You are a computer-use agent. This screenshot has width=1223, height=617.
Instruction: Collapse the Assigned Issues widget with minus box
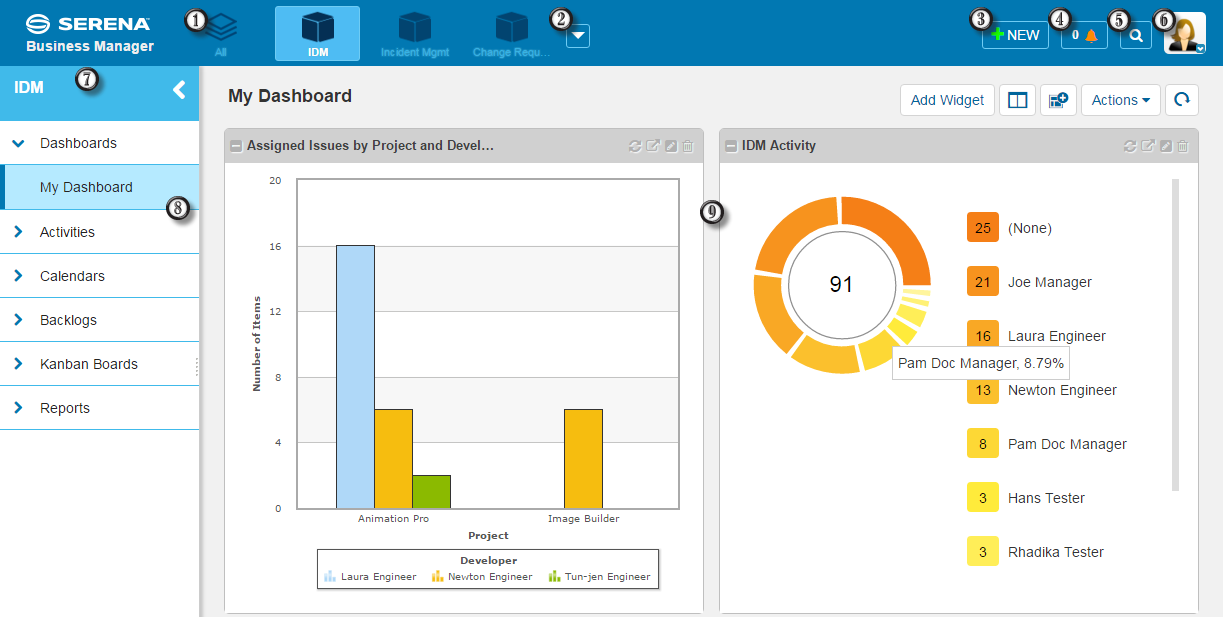236,146
